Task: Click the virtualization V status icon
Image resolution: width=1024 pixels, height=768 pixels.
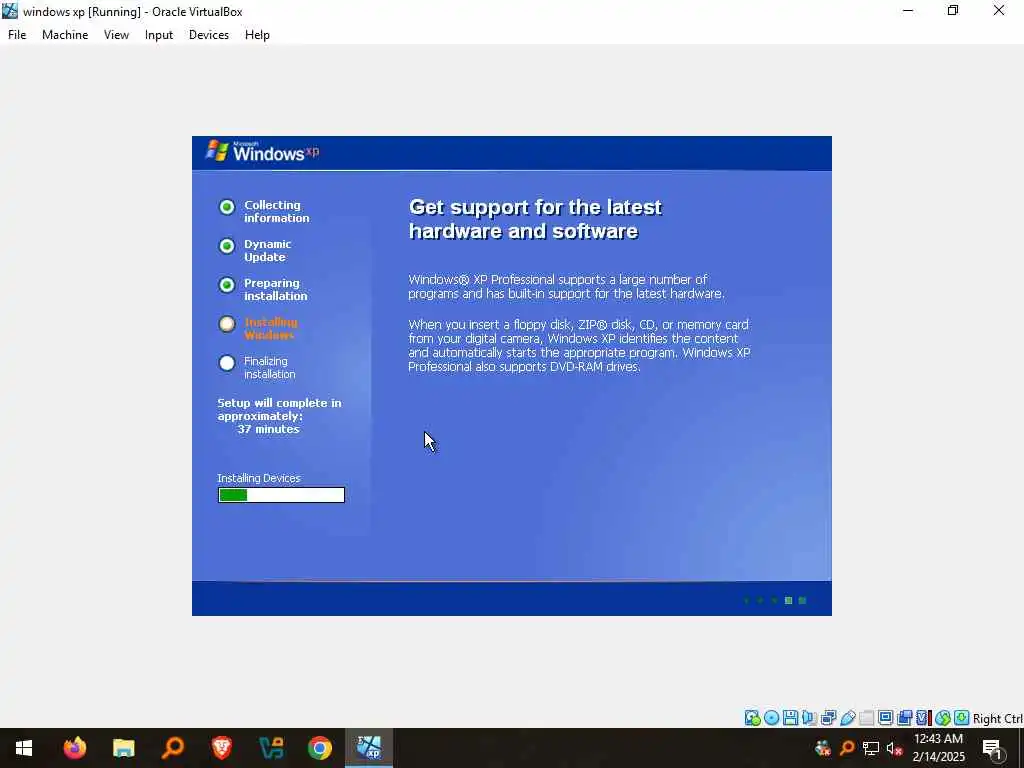Action: [923, 718]
